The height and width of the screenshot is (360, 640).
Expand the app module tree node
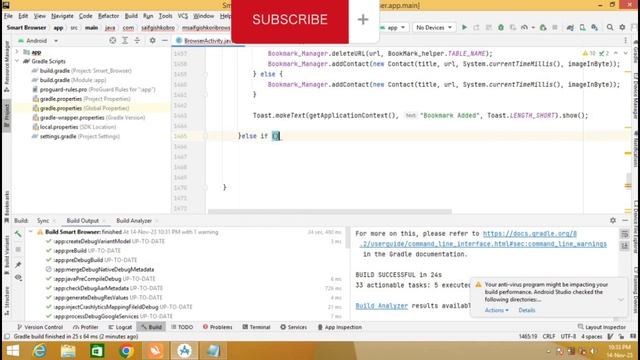tap(17, 52)
